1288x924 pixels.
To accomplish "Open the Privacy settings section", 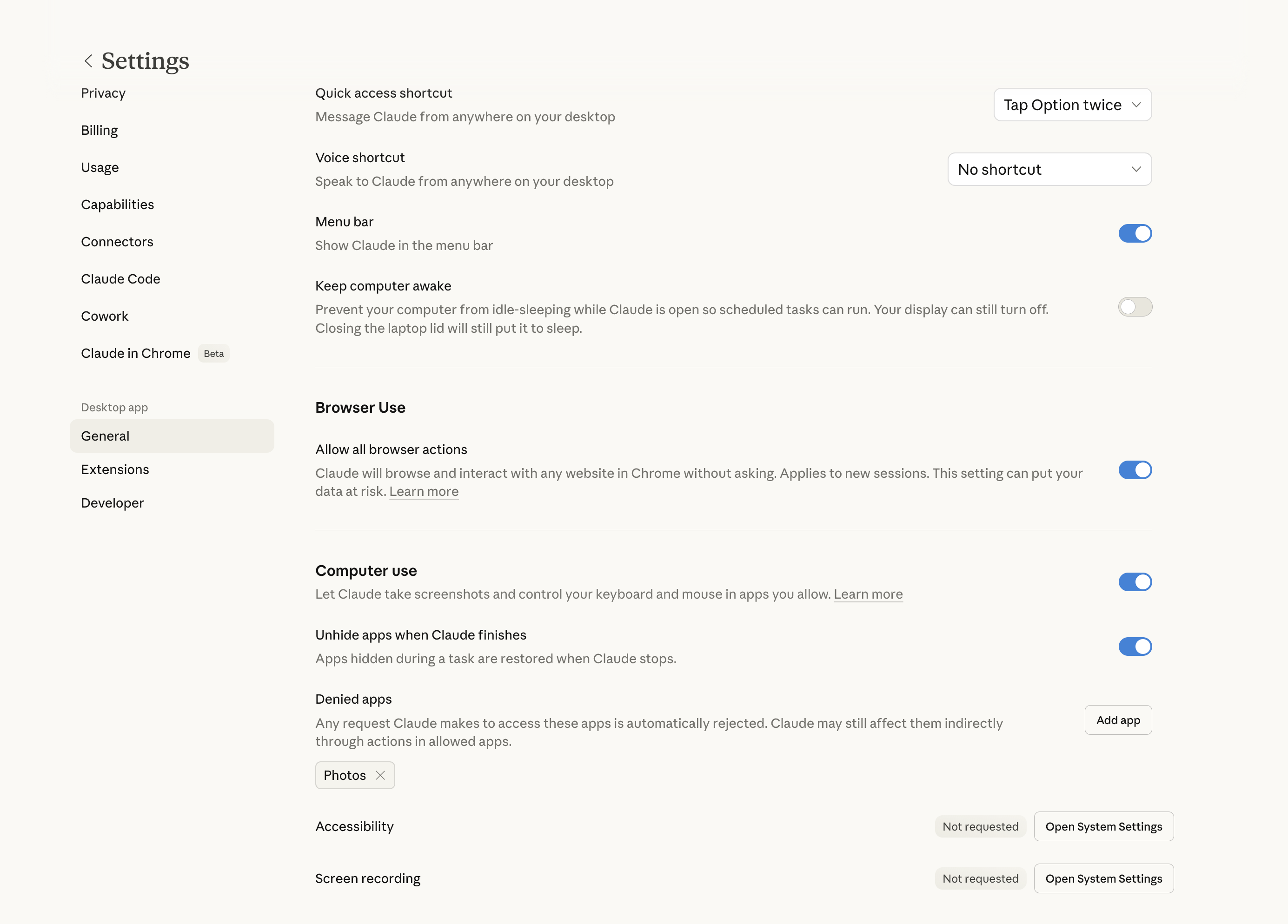I will tap(103, 93).
